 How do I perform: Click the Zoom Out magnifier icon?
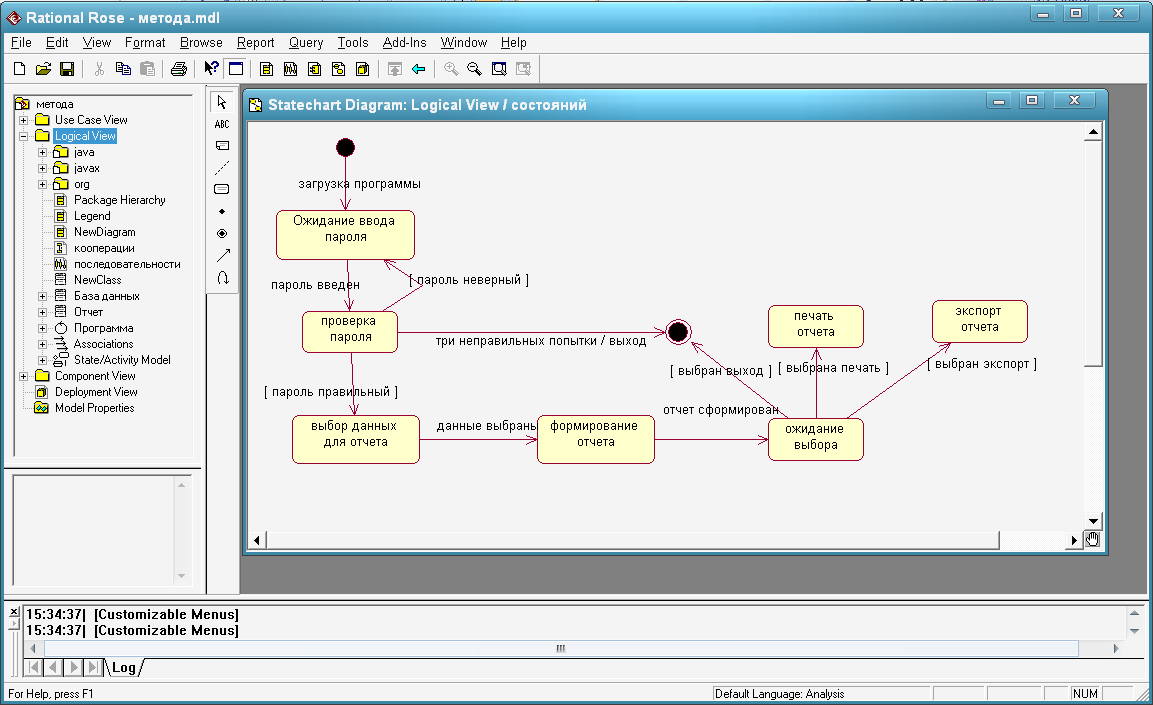(474, 69)
